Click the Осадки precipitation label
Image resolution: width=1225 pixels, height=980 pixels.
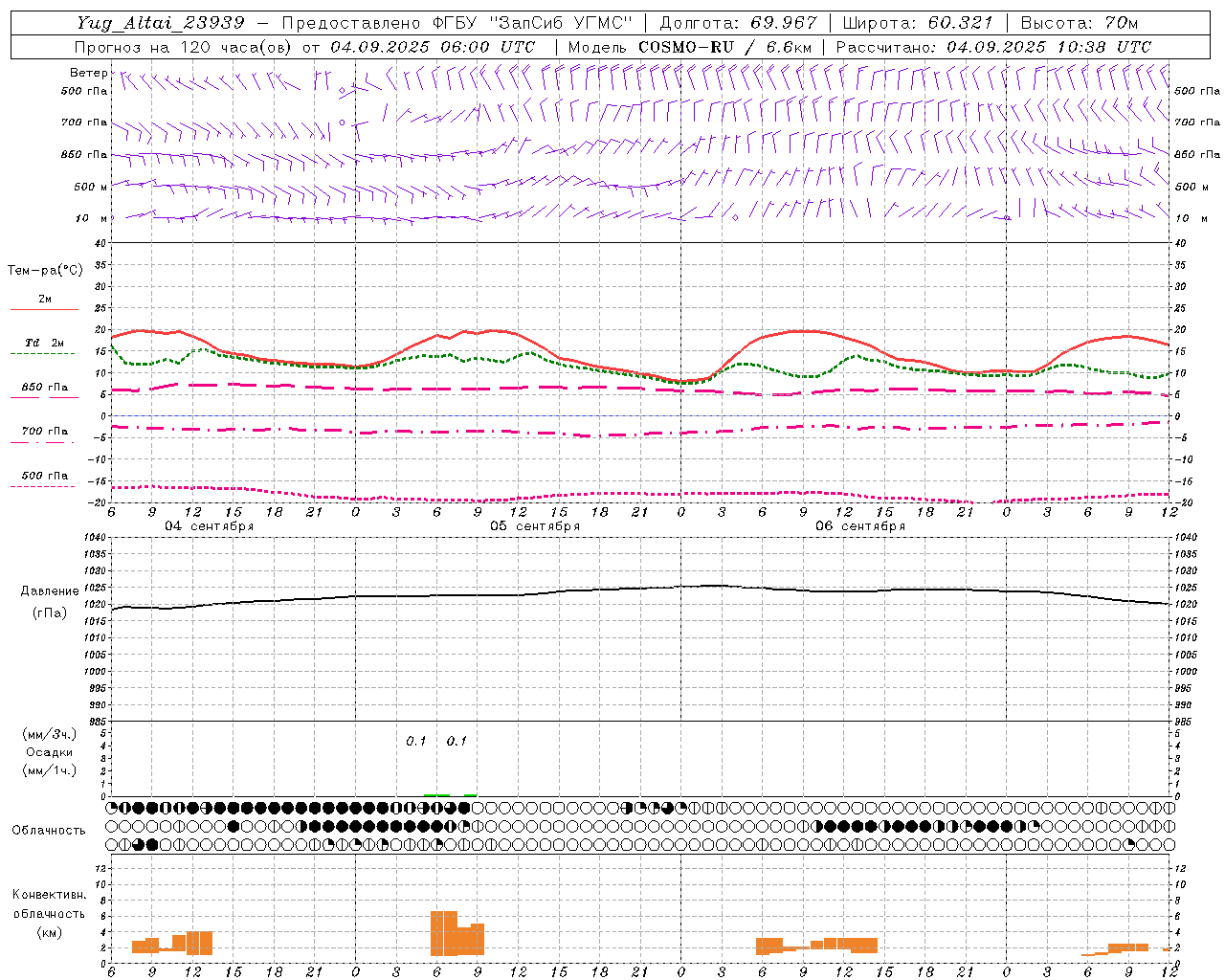pyautogui.click(x=49, y=752)
